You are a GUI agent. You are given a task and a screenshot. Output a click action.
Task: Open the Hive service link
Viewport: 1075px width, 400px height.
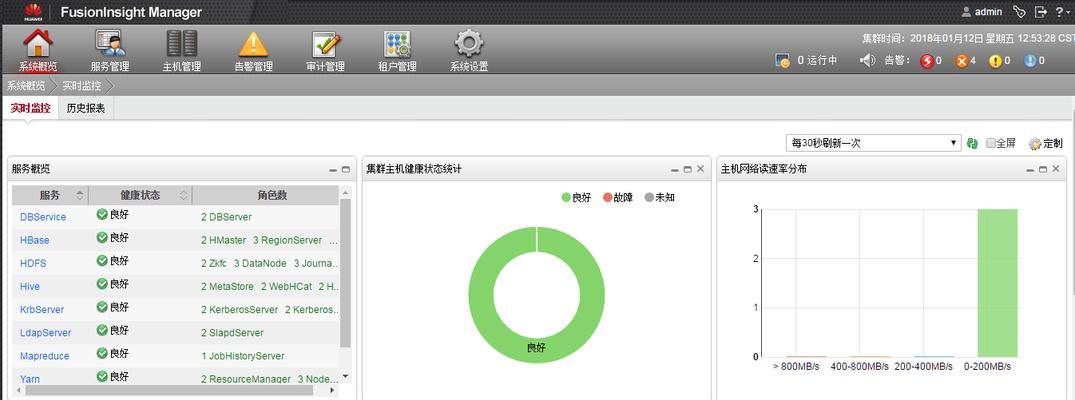29,287
